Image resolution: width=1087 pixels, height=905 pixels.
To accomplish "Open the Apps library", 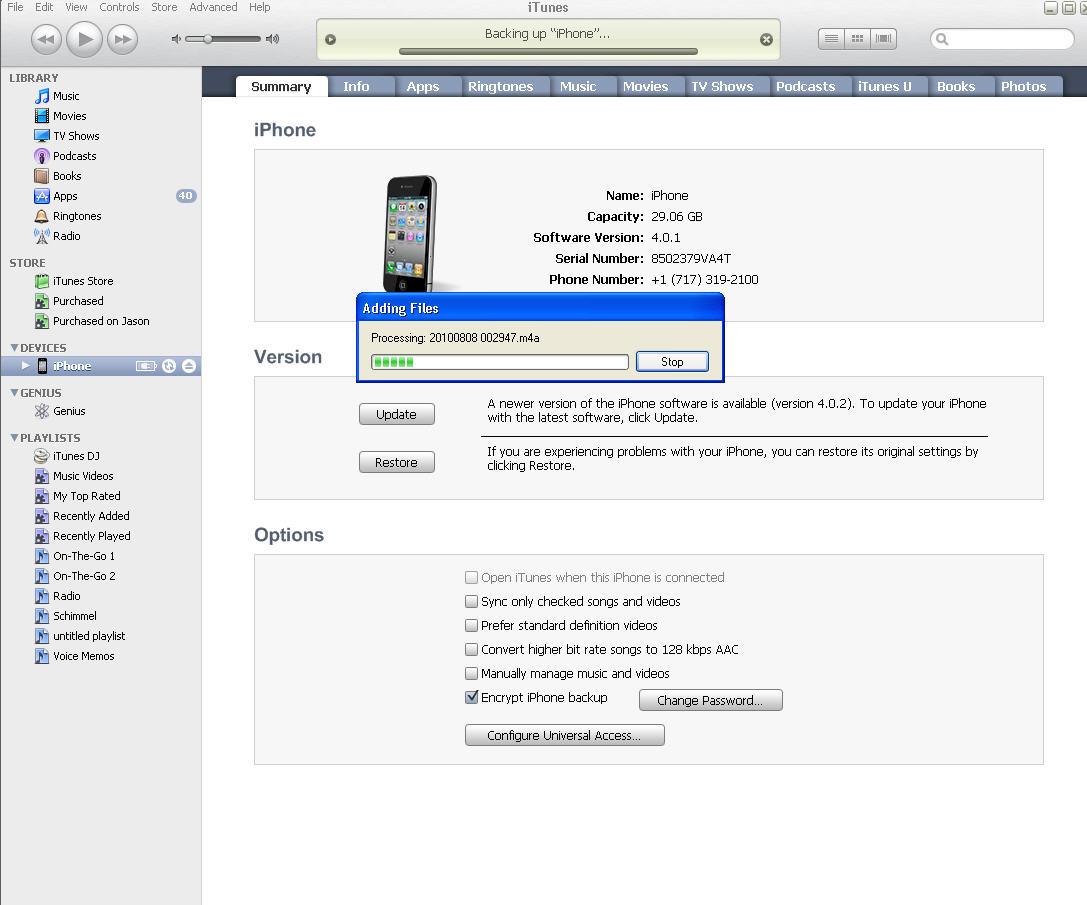I will tap(65, 196).
